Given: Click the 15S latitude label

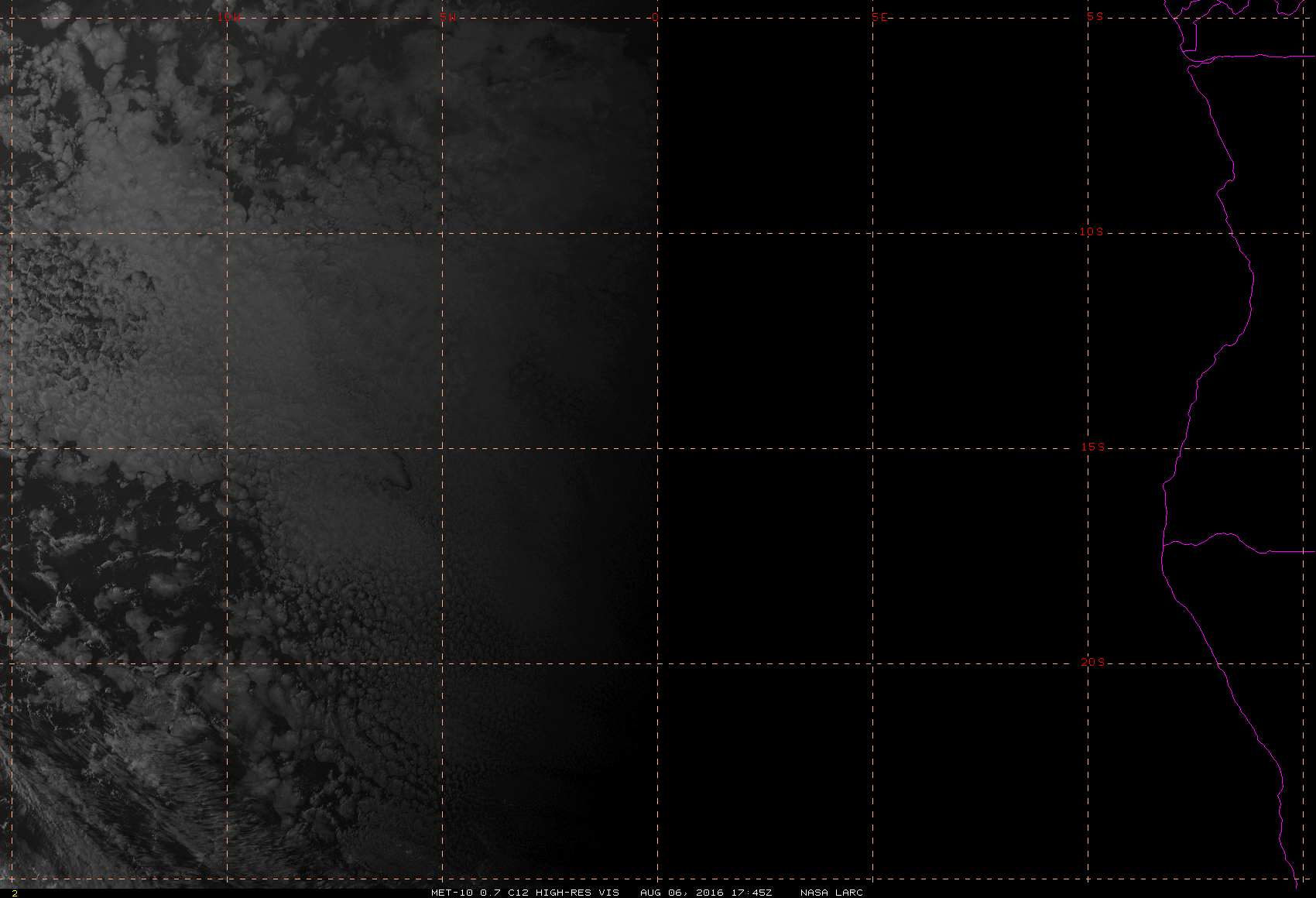Looking at the screenshot, I should click(1092, 447).
